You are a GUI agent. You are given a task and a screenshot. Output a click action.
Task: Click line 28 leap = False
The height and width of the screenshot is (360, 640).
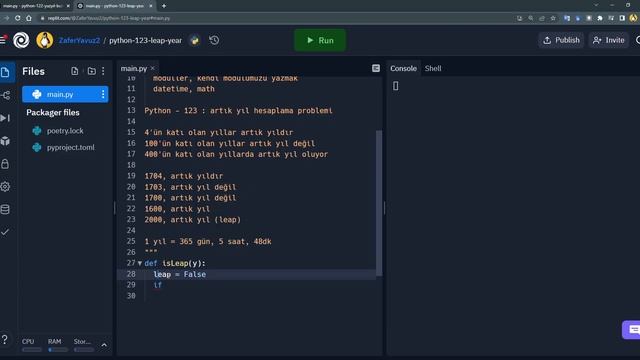180,274
